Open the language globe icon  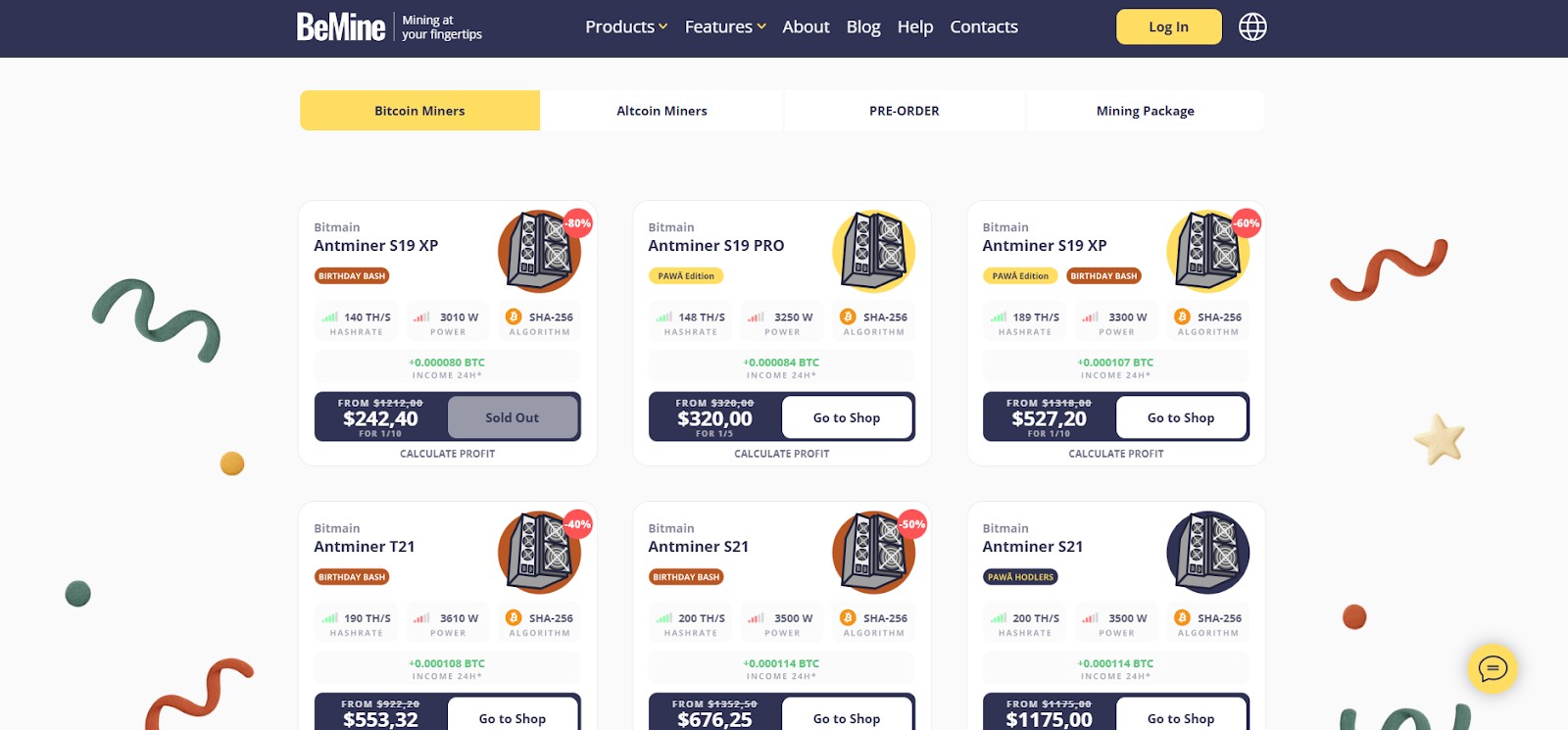coord(1252,27)
